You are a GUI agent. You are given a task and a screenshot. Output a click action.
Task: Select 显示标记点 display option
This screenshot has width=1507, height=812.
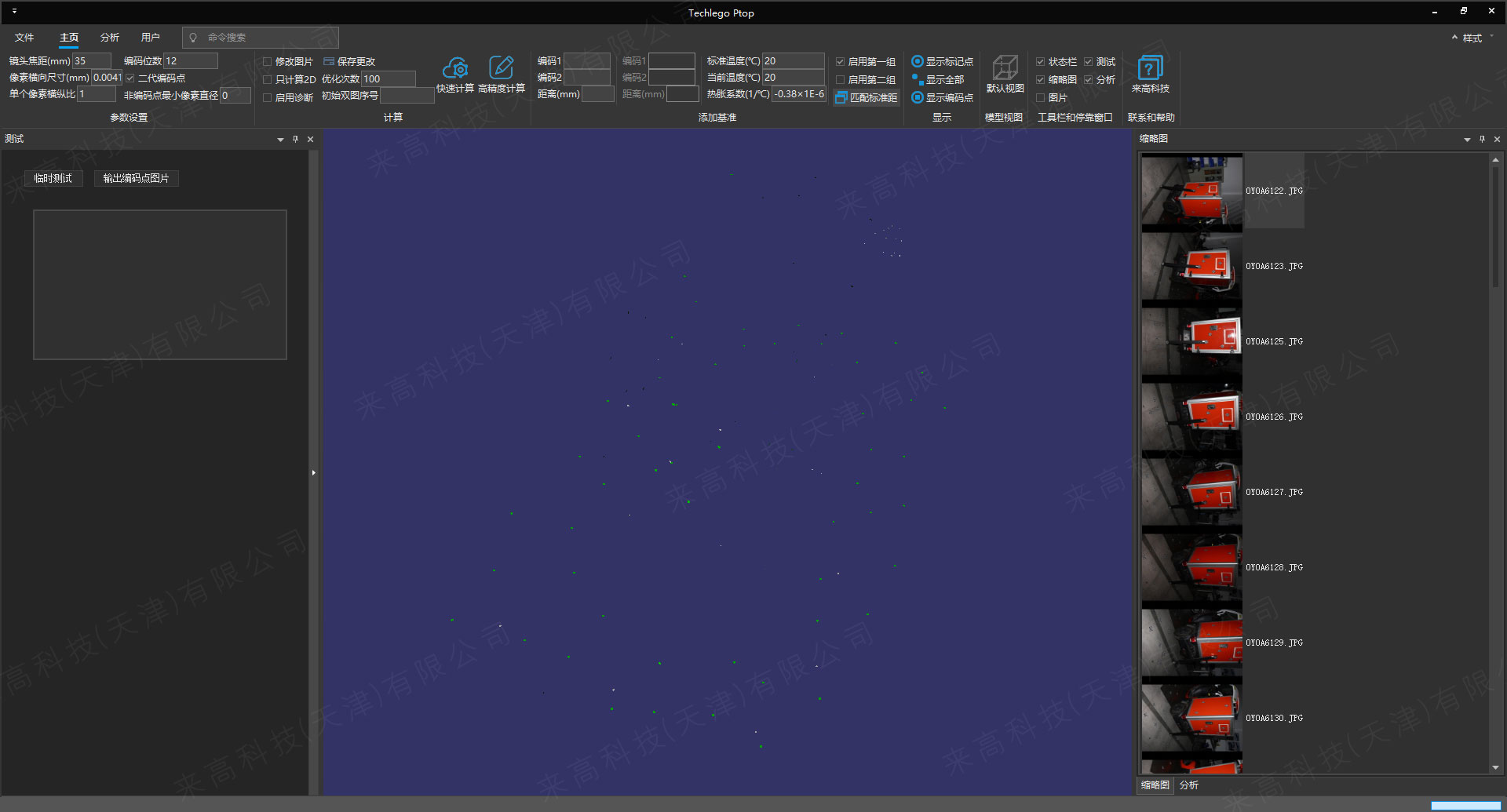point(917,61)
